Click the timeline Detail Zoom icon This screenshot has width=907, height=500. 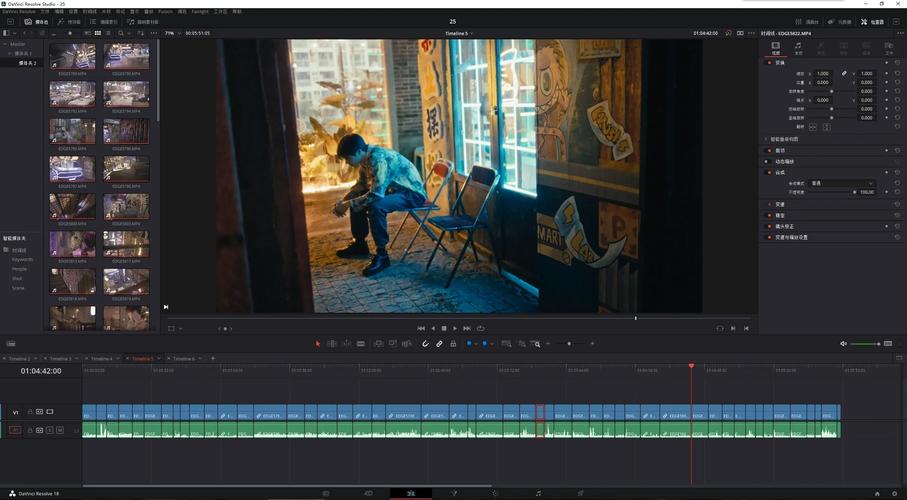[x=521, y=344]
